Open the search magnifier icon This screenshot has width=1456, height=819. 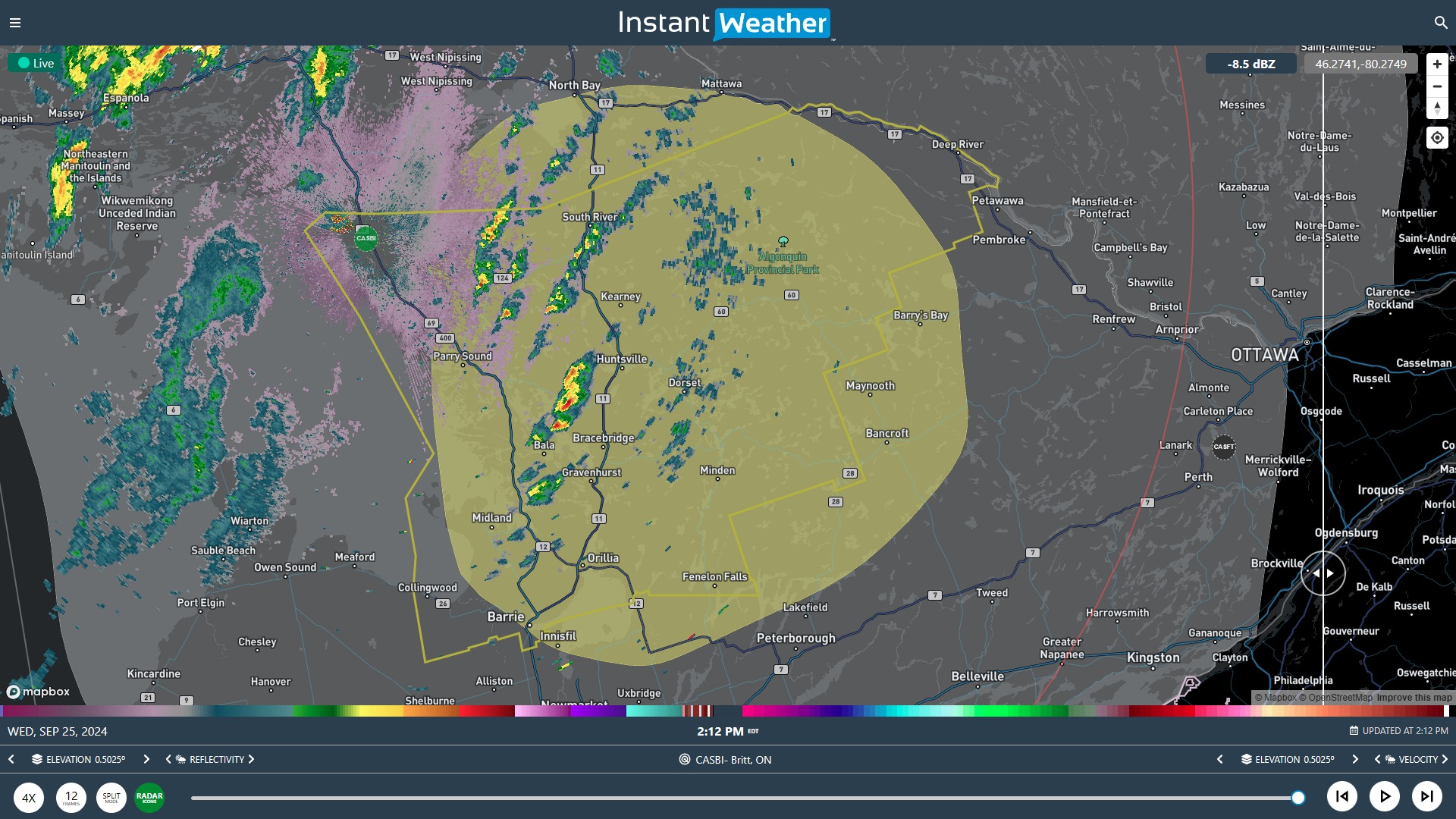[x=1441, y=23]
